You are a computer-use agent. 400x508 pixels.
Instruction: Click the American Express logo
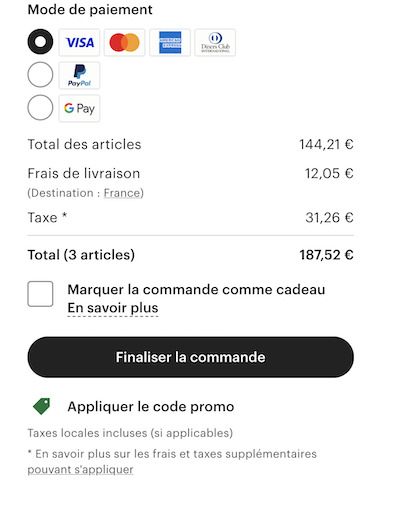170,42
